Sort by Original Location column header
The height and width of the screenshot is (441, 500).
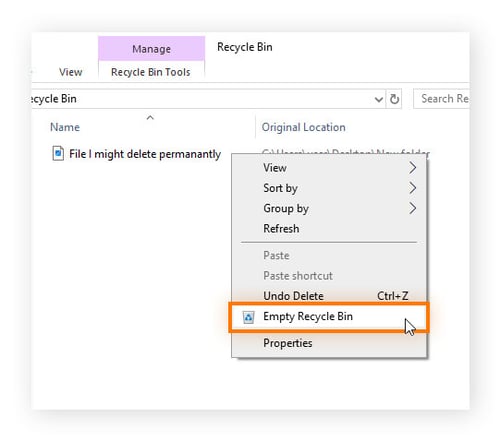pos(303,127)
